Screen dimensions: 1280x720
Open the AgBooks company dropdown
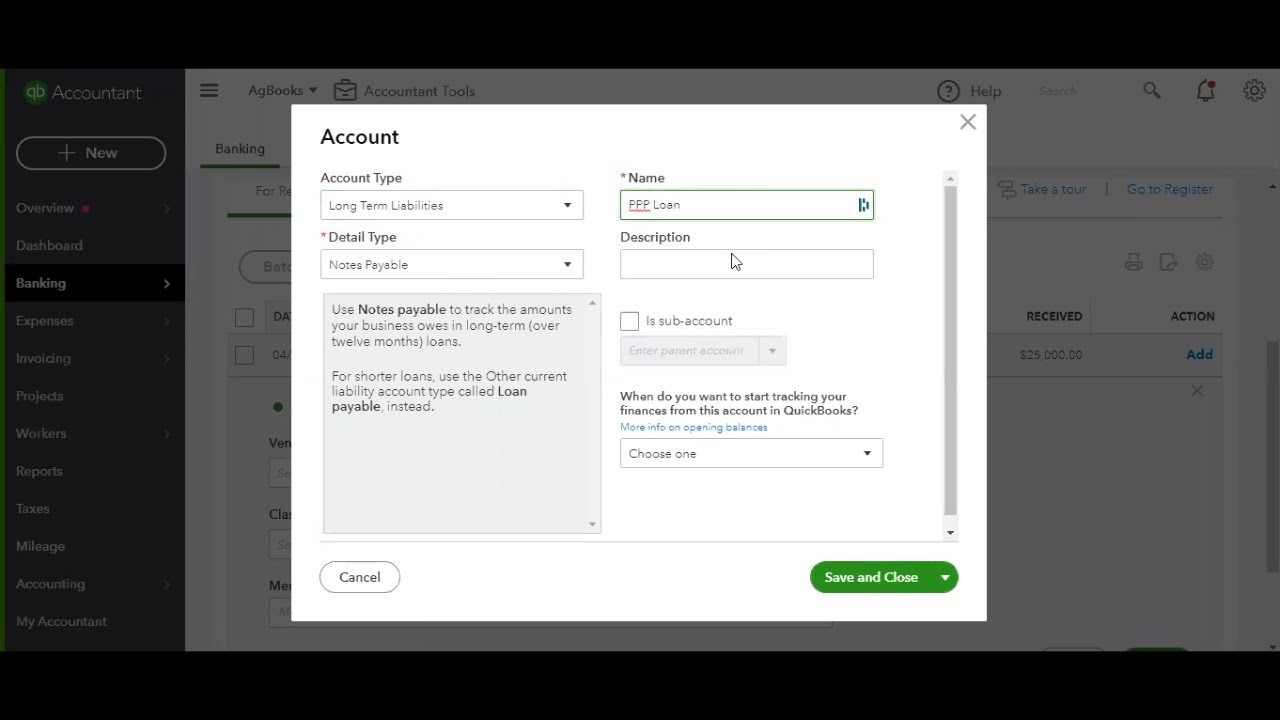[282, 90]
